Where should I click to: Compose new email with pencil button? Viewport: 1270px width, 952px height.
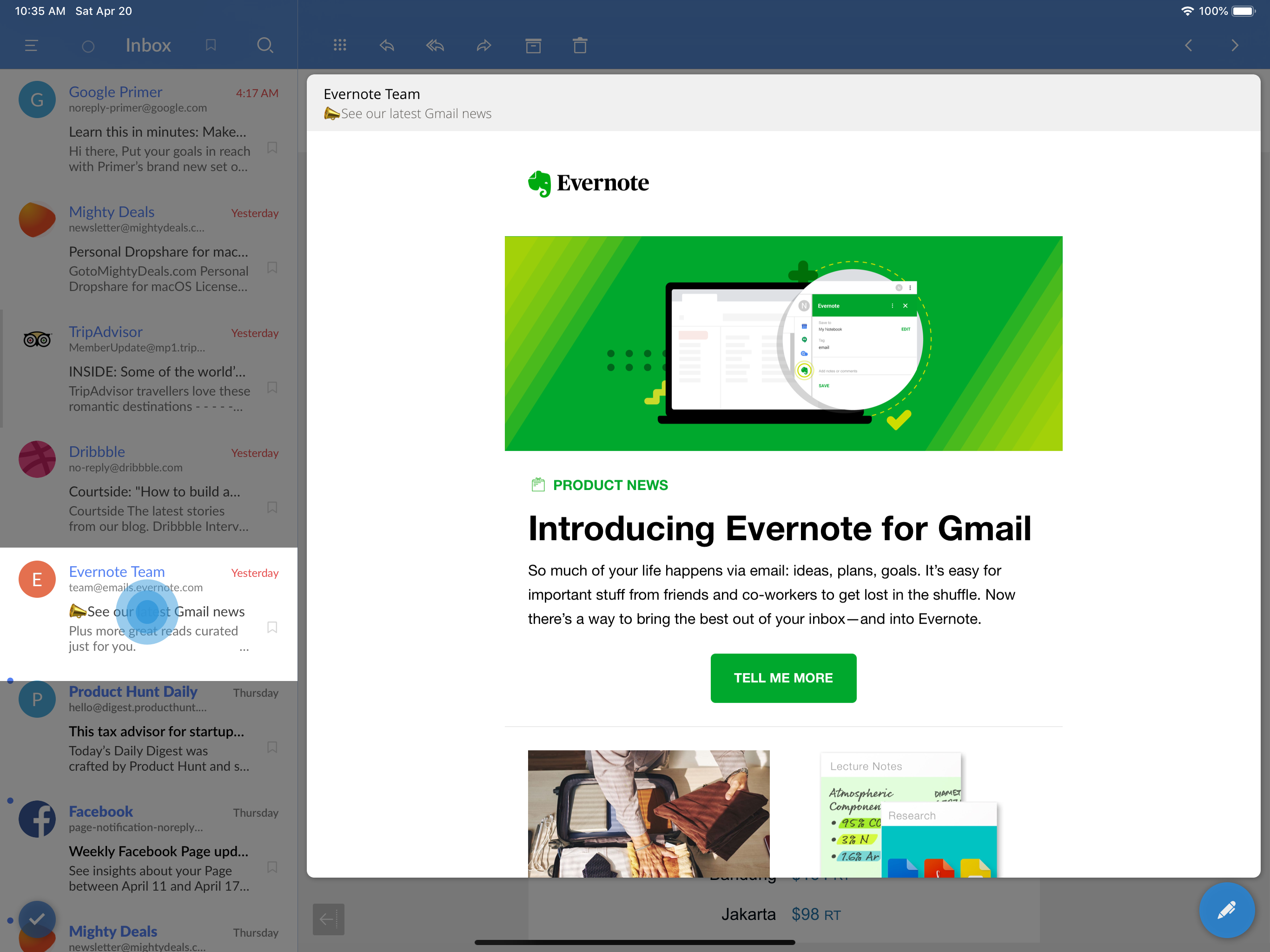coord(1226,910)
